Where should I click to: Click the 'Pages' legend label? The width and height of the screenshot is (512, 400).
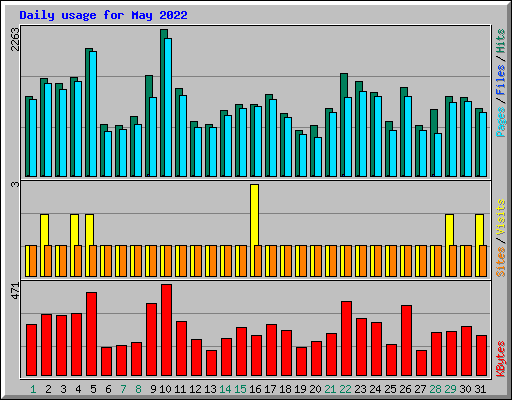[x=500, y=122]
